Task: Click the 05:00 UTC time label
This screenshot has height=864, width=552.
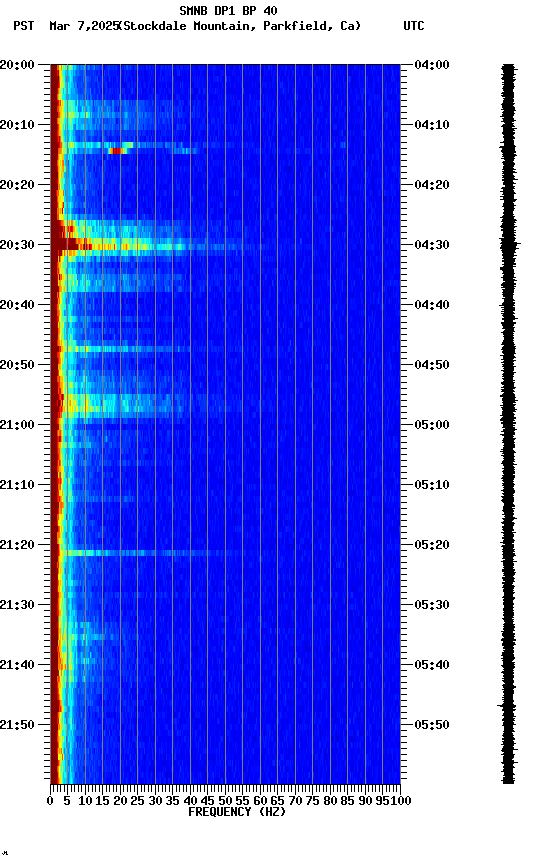Action: pyautogui.click(x=432, y=425)
